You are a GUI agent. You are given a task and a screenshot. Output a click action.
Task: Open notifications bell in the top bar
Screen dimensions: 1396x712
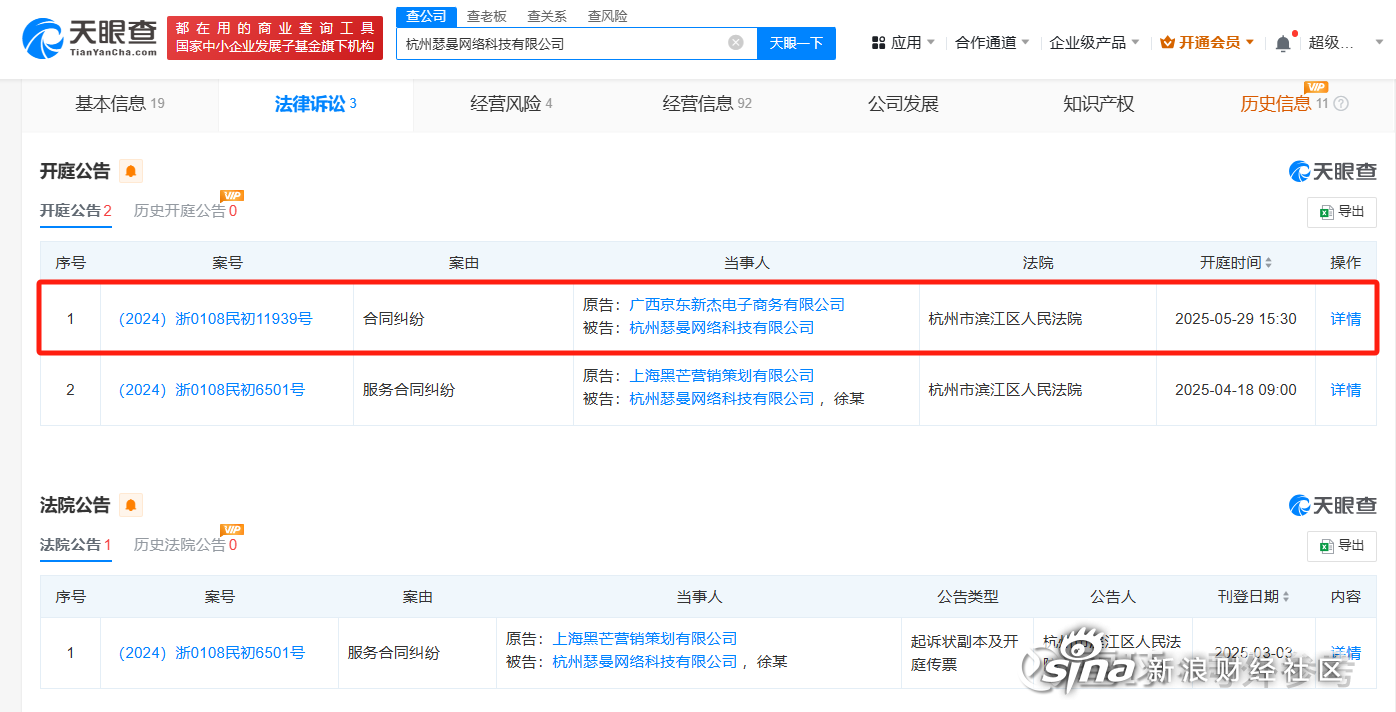[x=1283, y=43]
